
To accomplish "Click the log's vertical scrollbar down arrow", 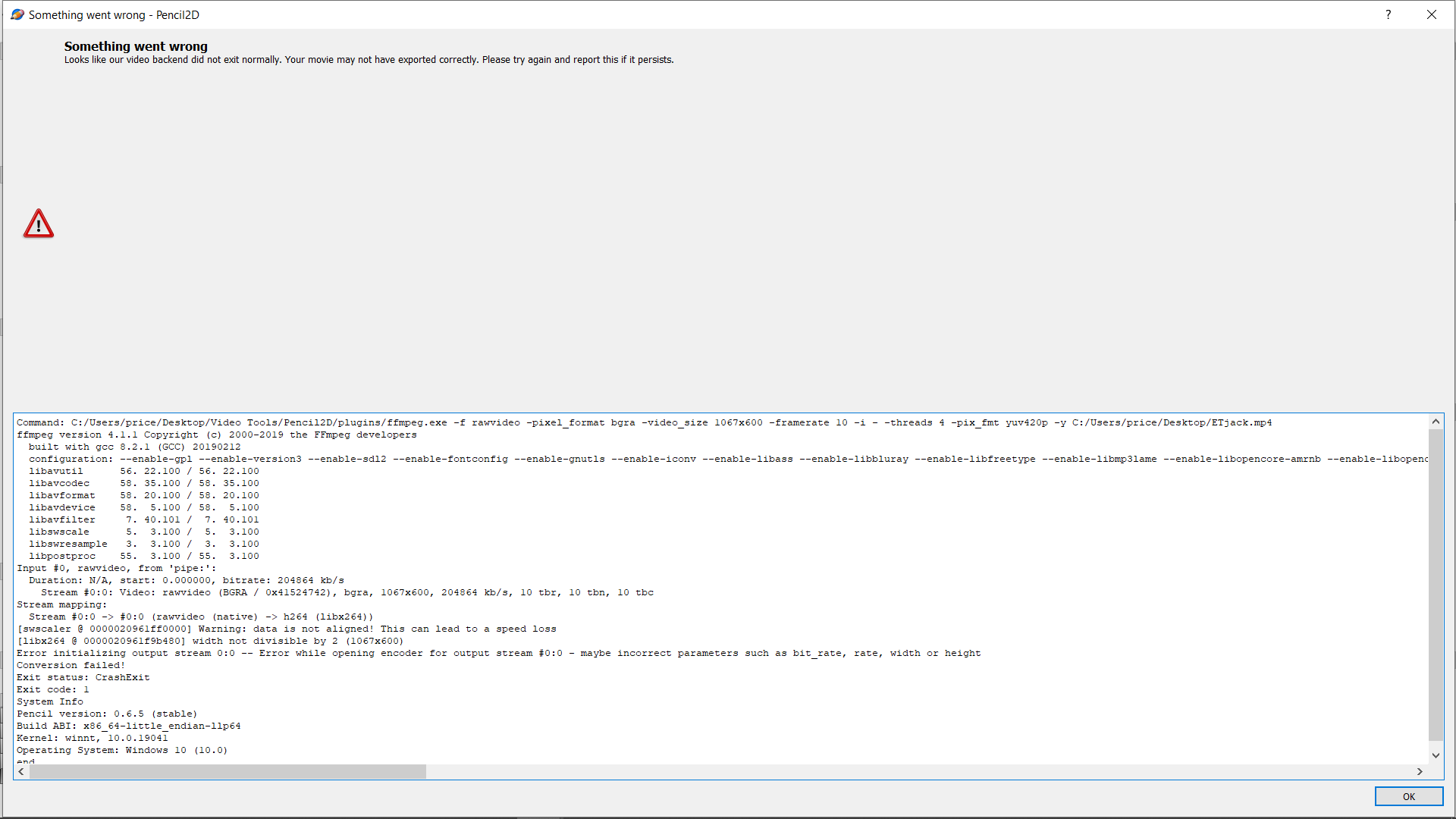I will click(1435, 755).
